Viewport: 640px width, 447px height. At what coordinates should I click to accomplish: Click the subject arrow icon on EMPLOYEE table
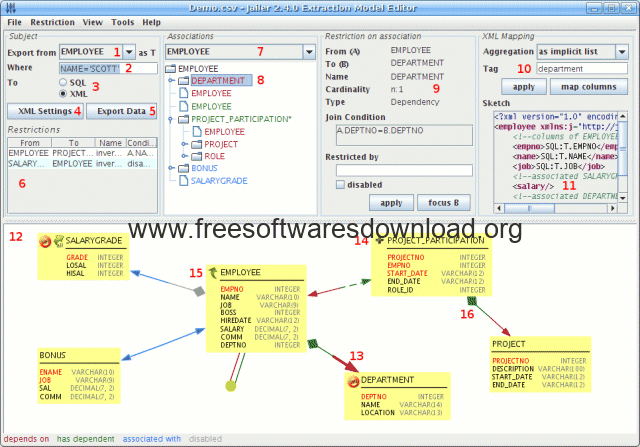point(213,272)
